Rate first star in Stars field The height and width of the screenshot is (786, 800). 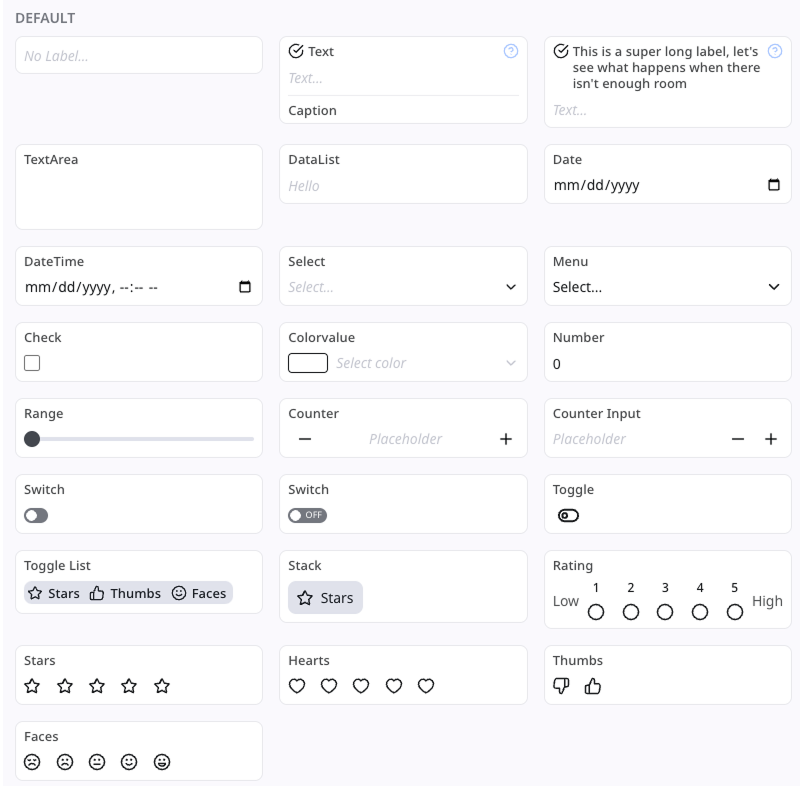[32, 686]
